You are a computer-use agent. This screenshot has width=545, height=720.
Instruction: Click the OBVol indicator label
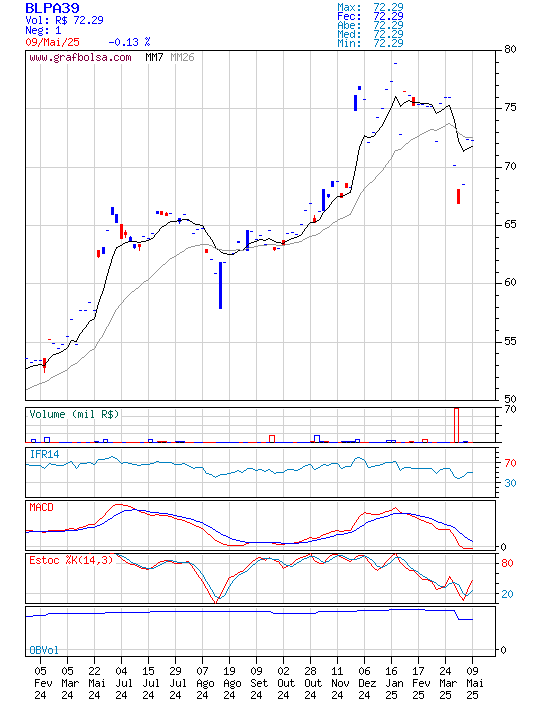44,650
